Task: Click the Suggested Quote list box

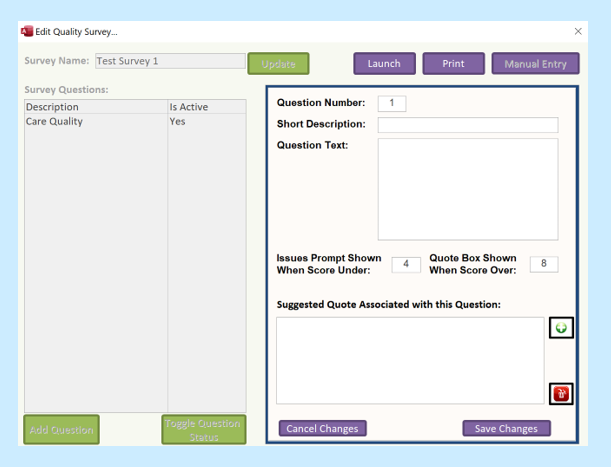Action: coord(410,361)
